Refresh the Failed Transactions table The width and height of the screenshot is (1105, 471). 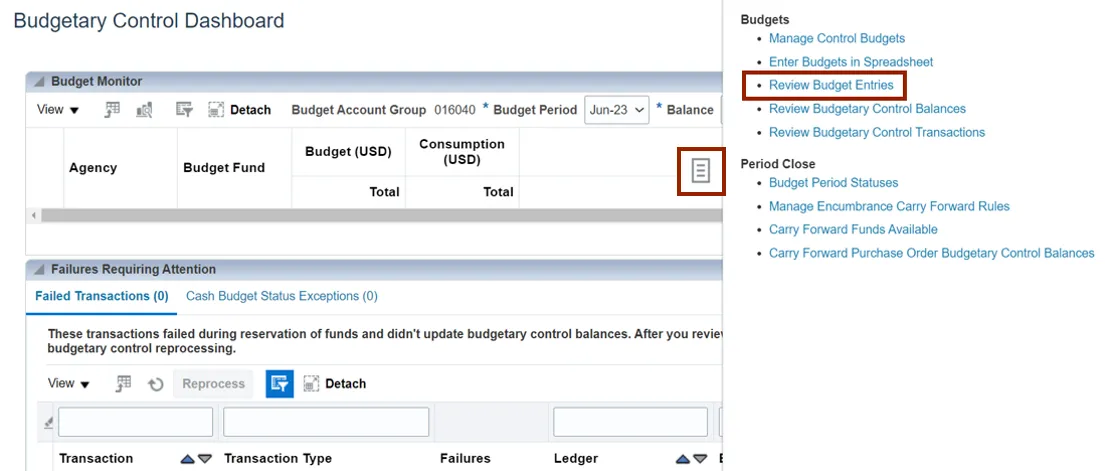(x=156, y=384)
